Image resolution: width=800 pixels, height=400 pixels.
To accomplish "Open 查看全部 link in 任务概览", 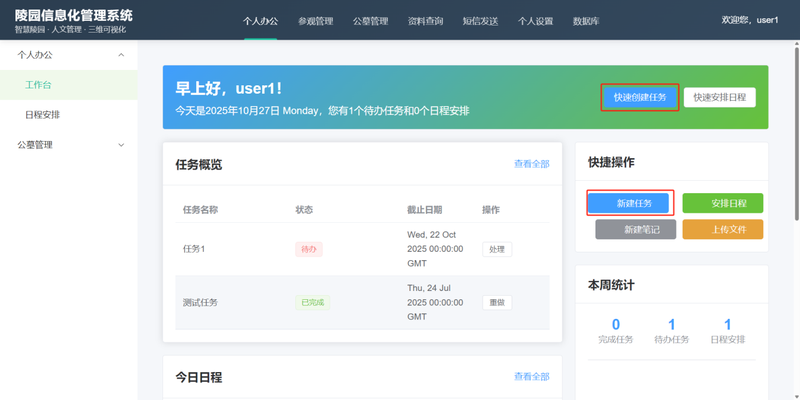I will [531, 164].
